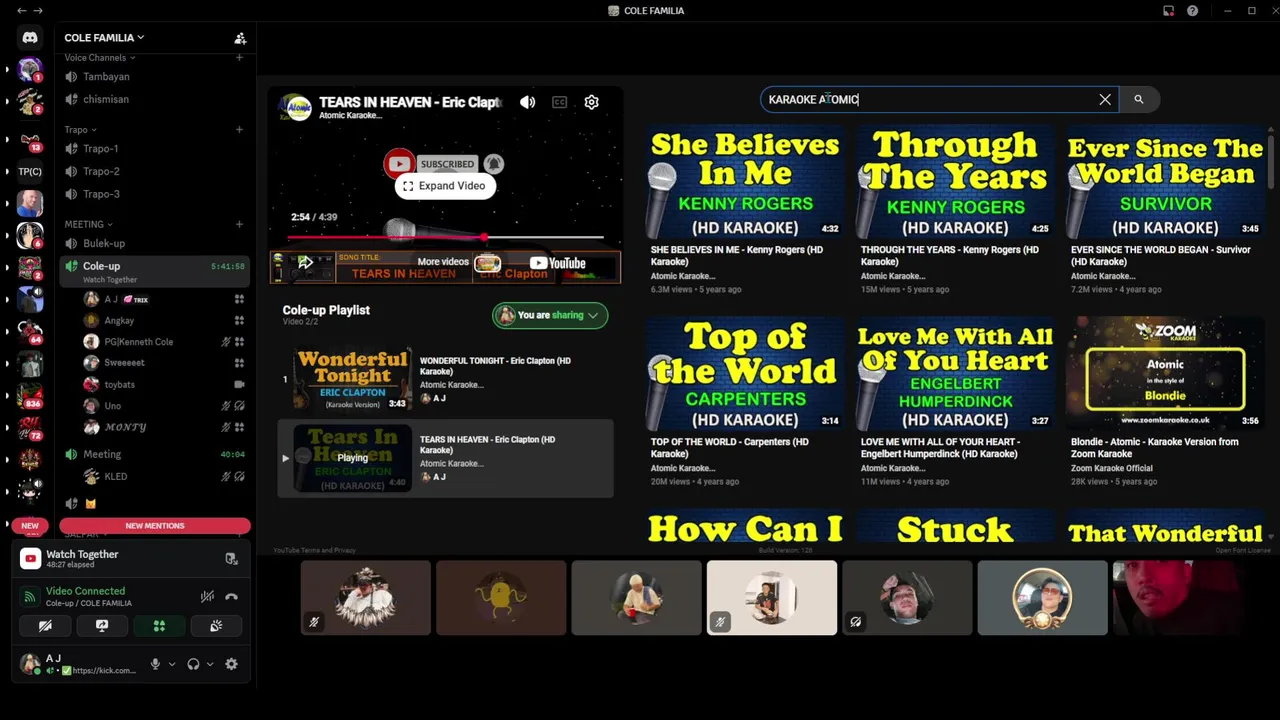Open Atomic Karaoke channel logo in player

[x=294, y=107]
